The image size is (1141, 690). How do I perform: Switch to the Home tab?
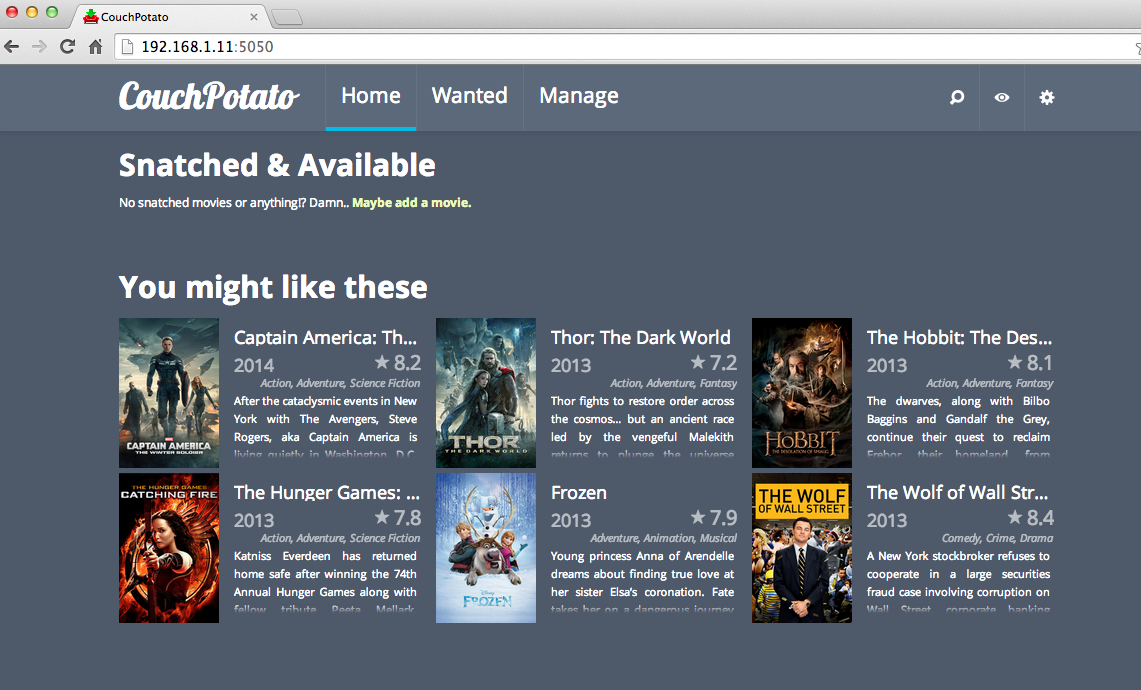click(x=370, y=97)
